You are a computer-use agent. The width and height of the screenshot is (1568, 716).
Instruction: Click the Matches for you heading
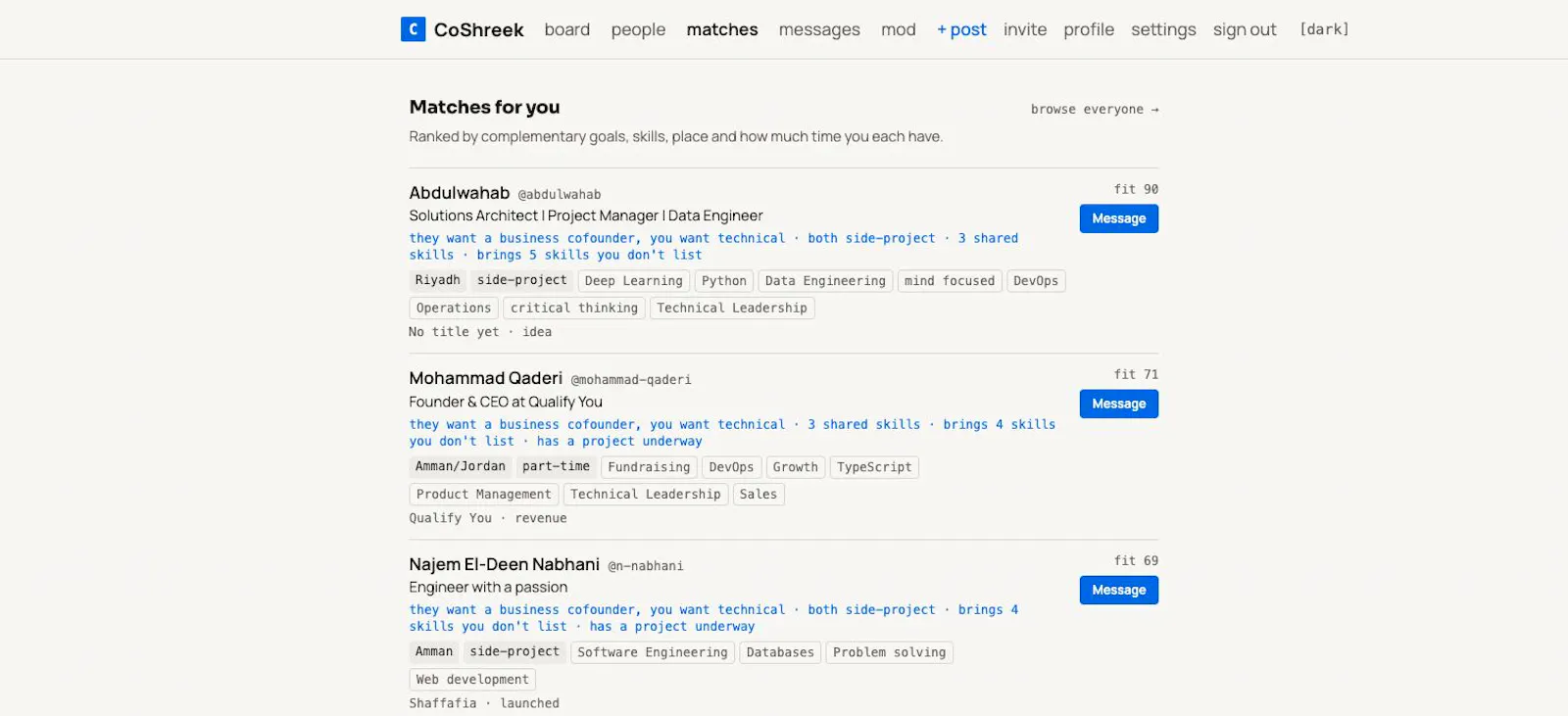(x=484, y=107)
